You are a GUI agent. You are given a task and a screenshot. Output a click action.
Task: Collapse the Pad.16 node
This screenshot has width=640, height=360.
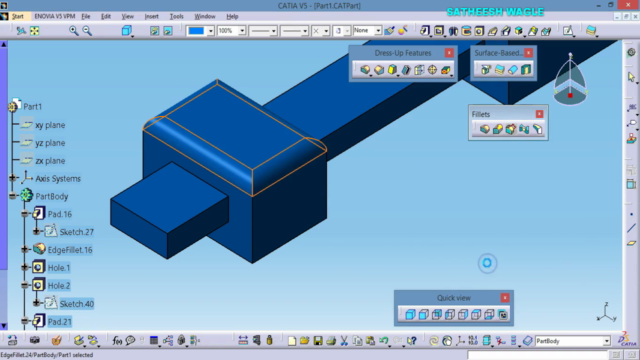pyautogui.click(x=25, y=213)
